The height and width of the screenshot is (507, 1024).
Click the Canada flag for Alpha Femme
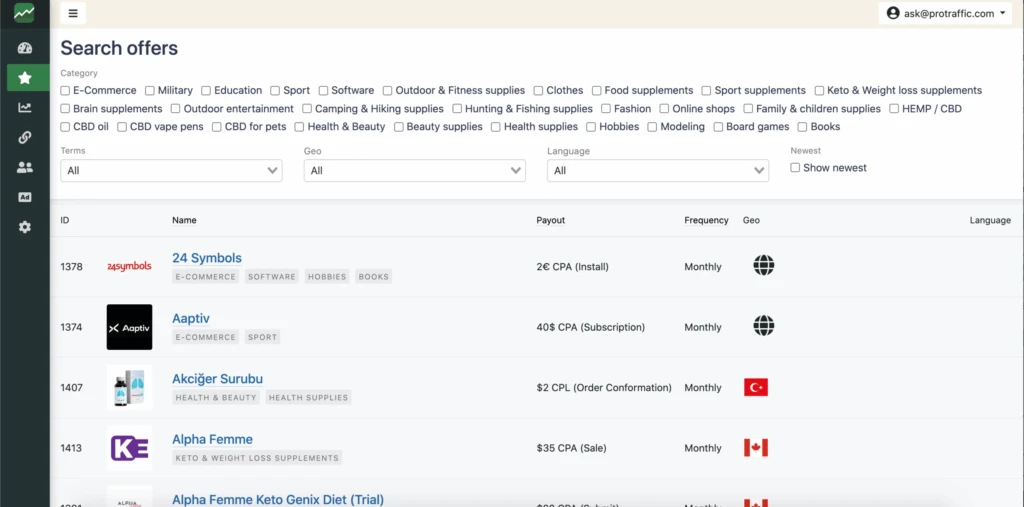pos(756,448)
